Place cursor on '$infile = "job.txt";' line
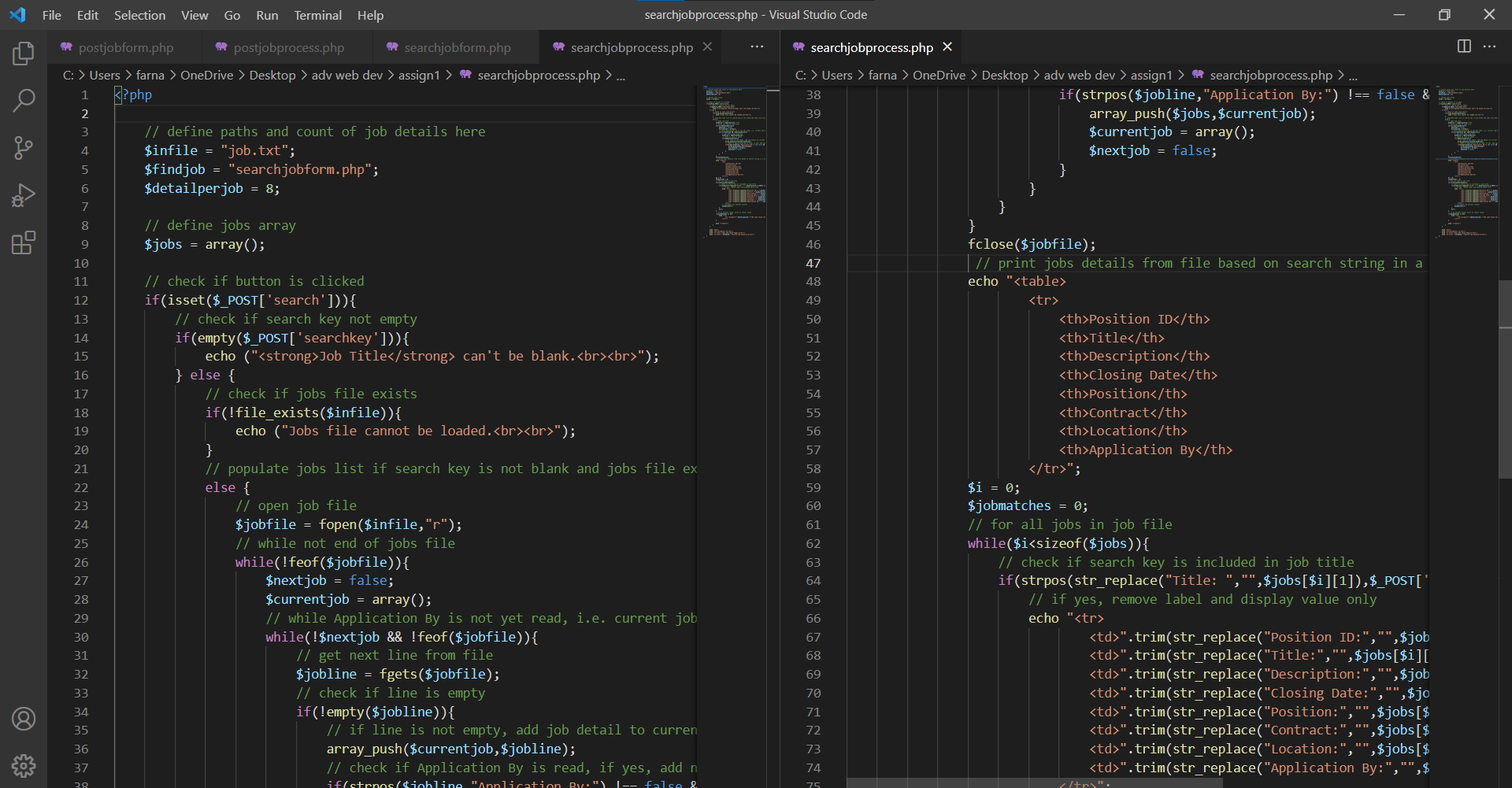1512x788 pixels. coord(220,150)
